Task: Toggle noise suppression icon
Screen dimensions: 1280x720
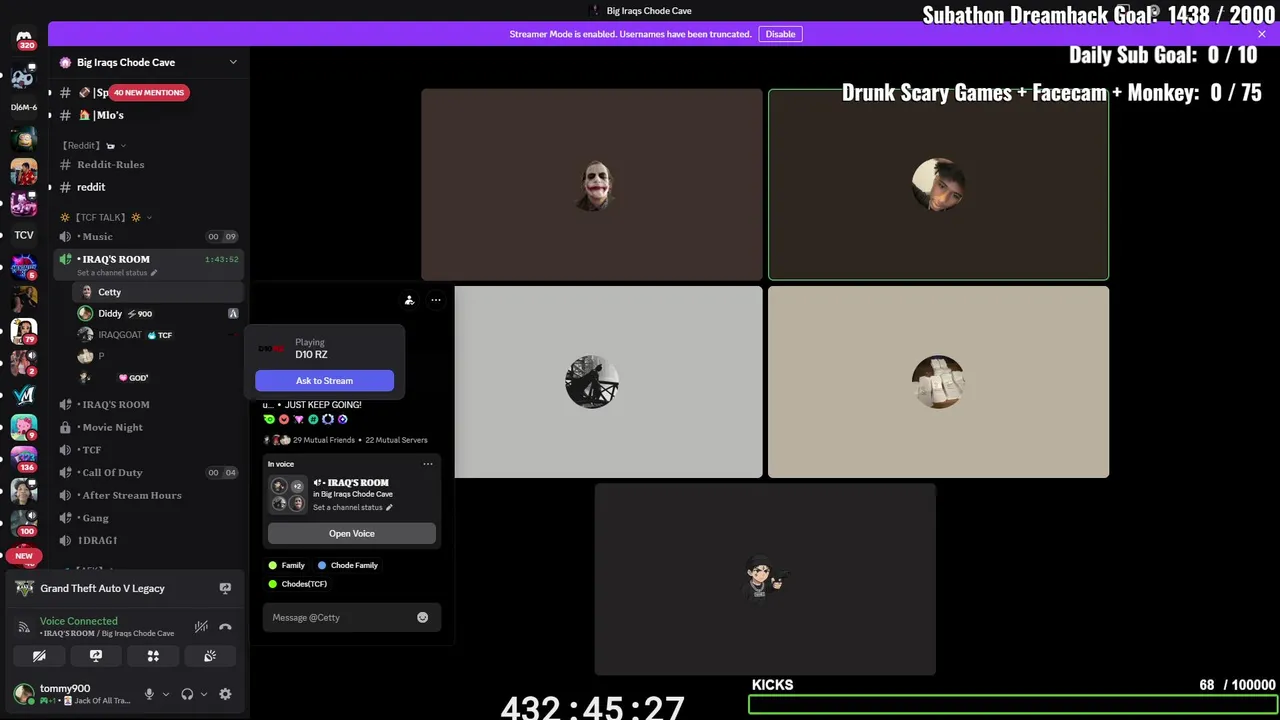Action: 201,627
